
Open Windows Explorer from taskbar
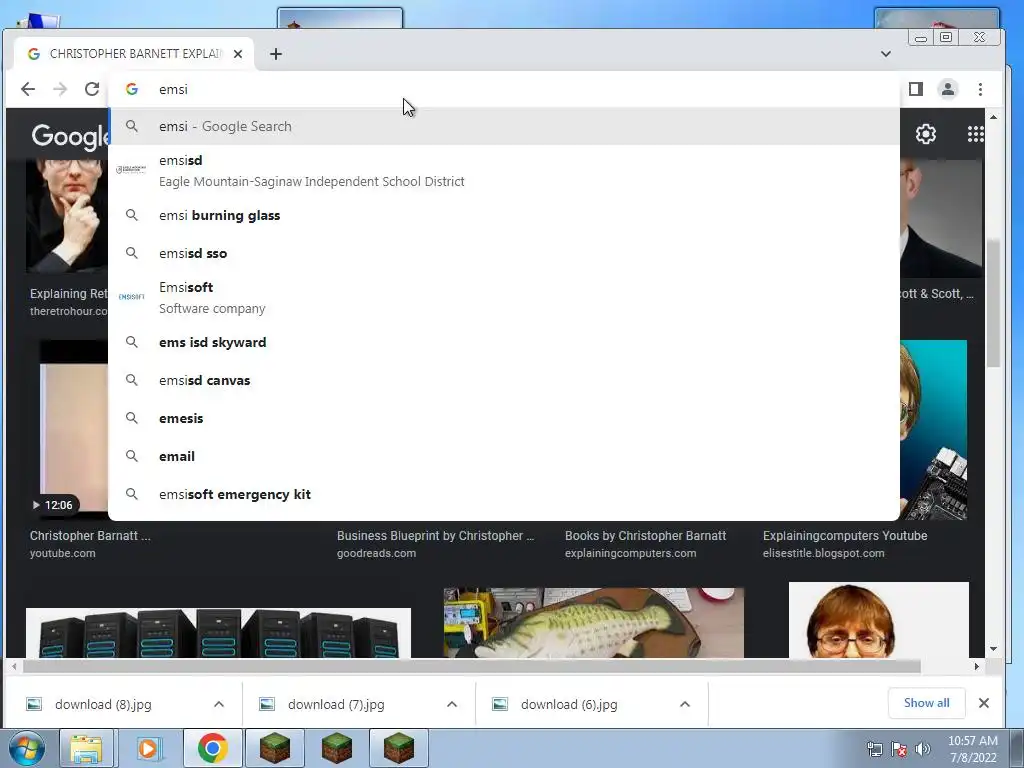86,748
